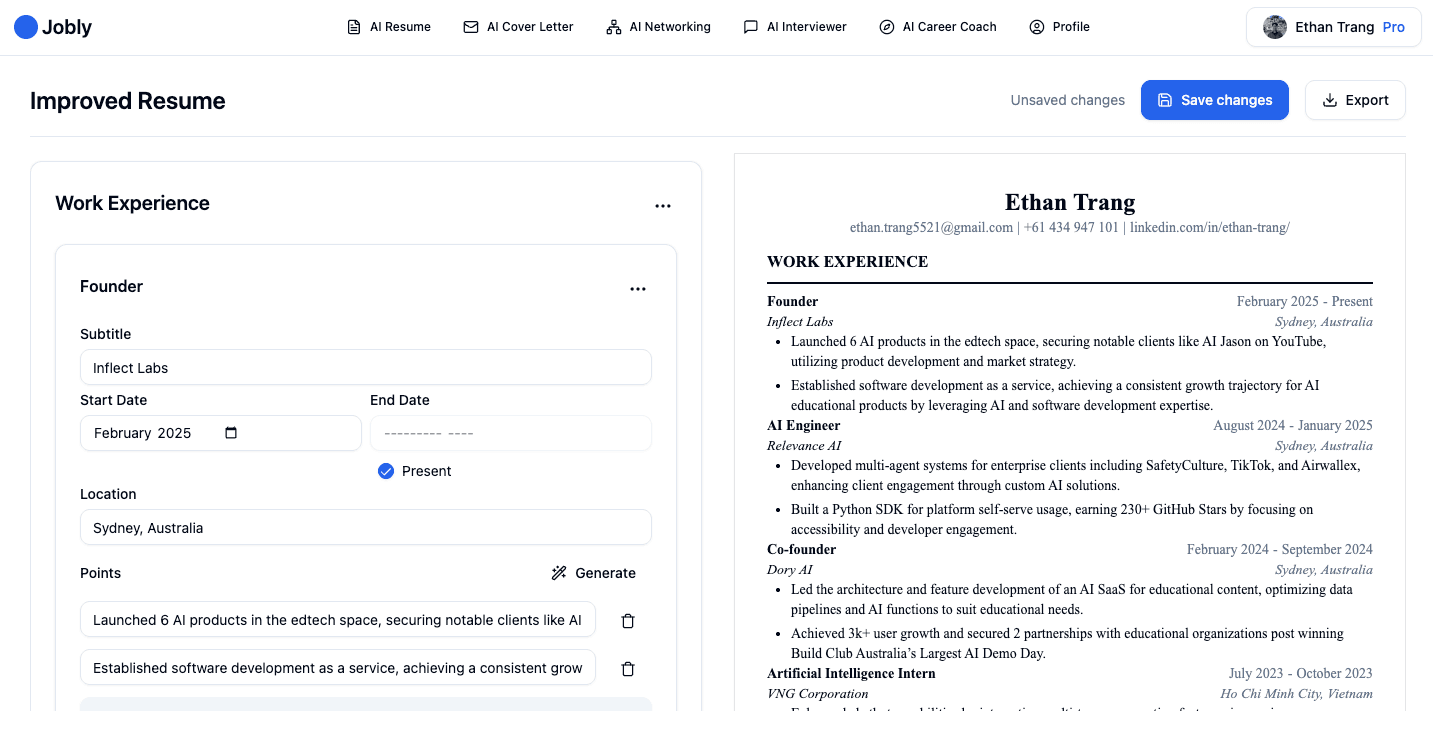Click the magic wand Generate icon
This screenshot has width=1433, height=745.
pyautogui.click(x=559, y=572)
